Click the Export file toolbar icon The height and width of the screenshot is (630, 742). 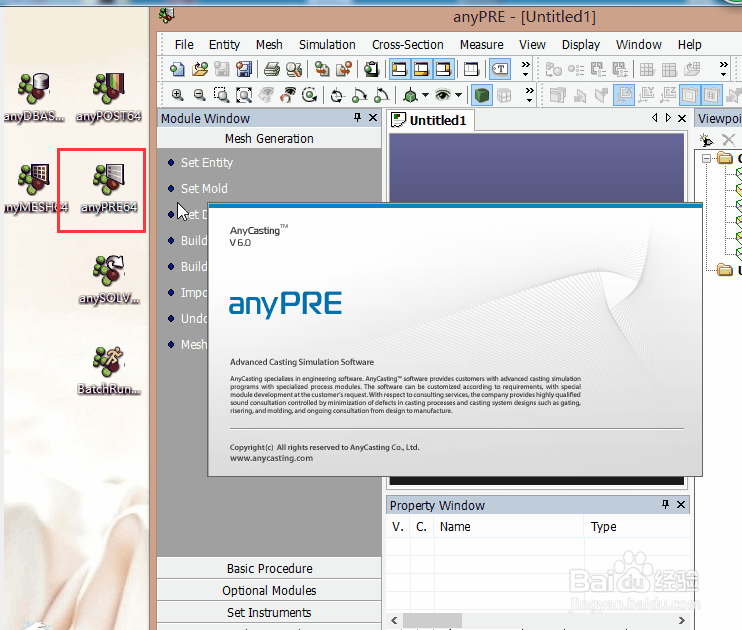(344, 70)
